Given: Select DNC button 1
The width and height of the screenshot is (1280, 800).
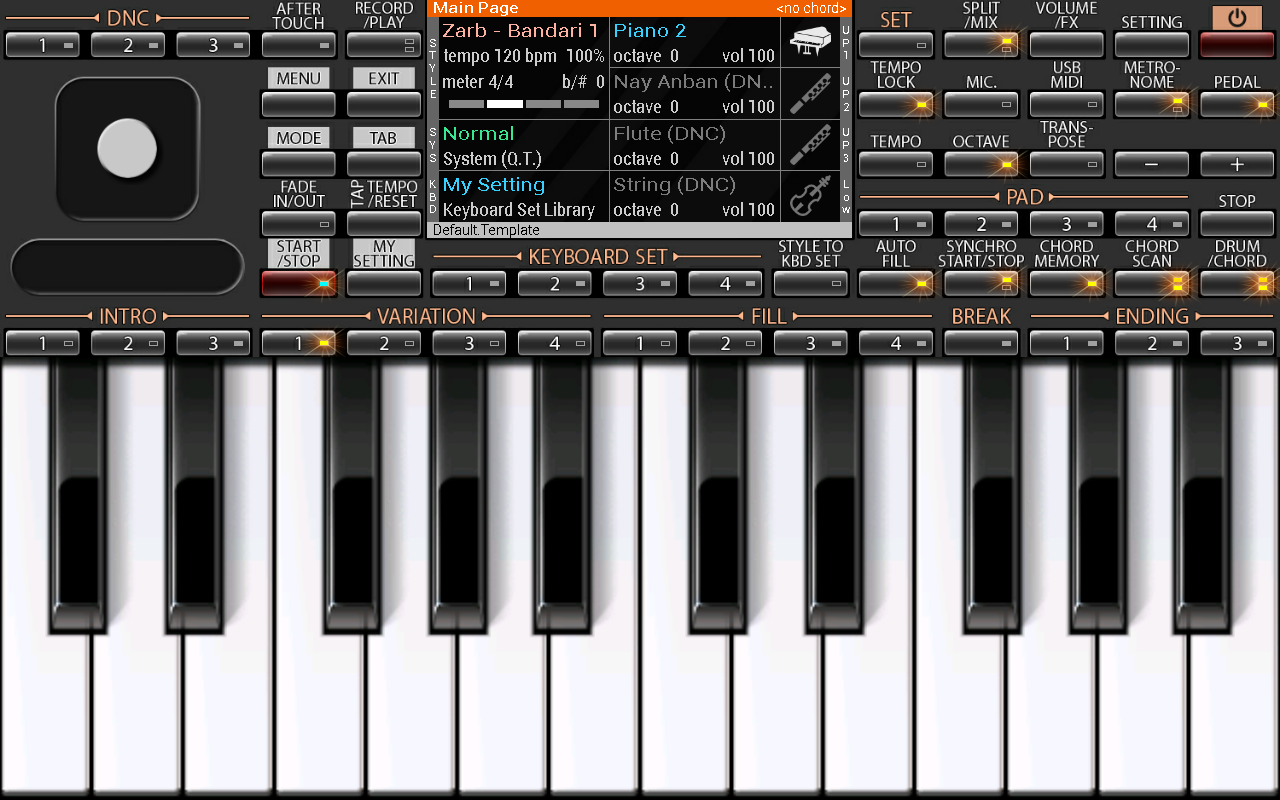Looking at the screenshot, I should point(43,45).
